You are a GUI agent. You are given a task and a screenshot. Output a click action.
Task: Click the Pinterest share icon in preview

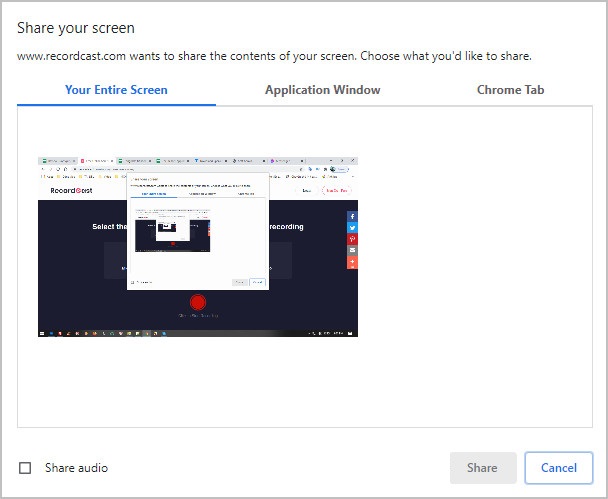click(352, 239)
